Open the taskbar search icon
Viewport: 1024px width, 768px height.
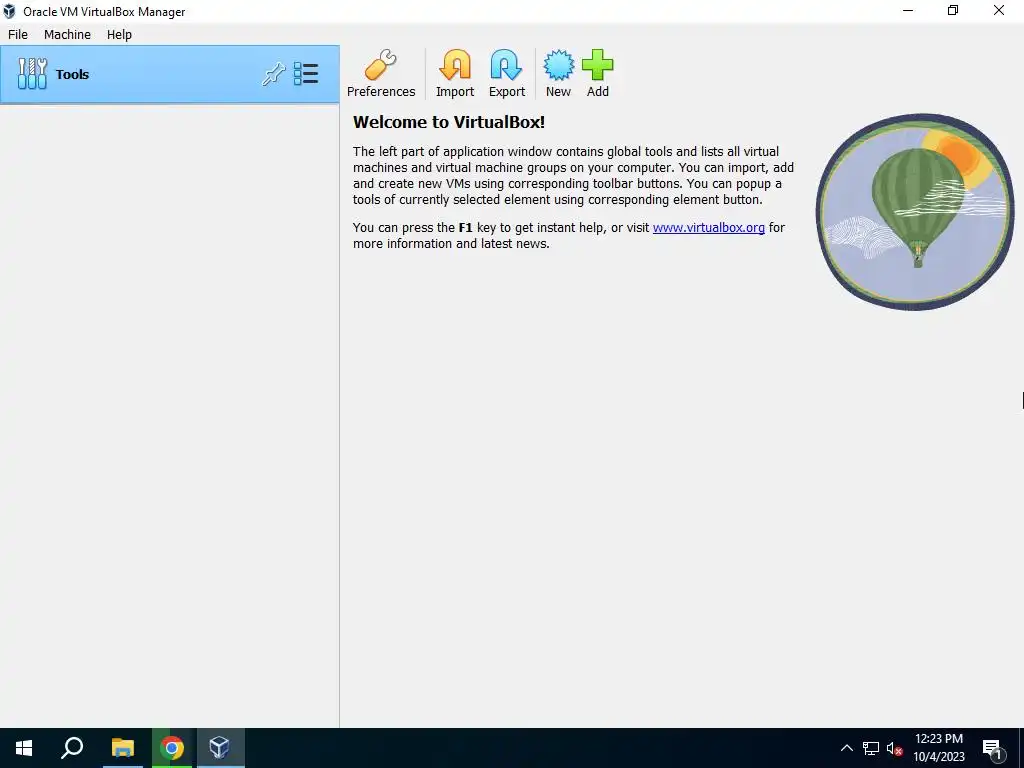pos(72,748)
